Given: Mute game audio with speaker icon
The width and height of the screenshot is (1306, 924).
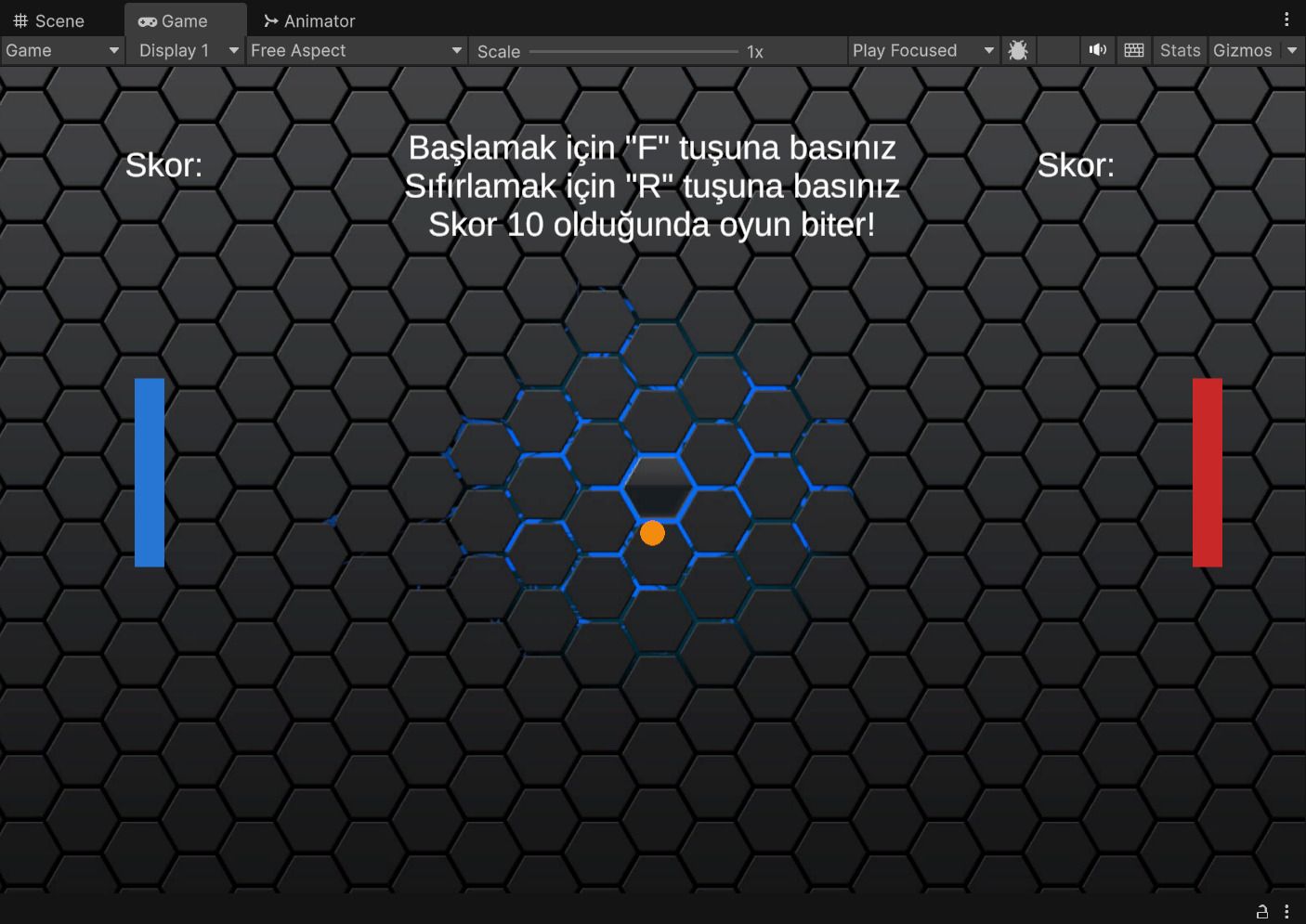Looking at the screenshot, I should tap(1097, 50).
